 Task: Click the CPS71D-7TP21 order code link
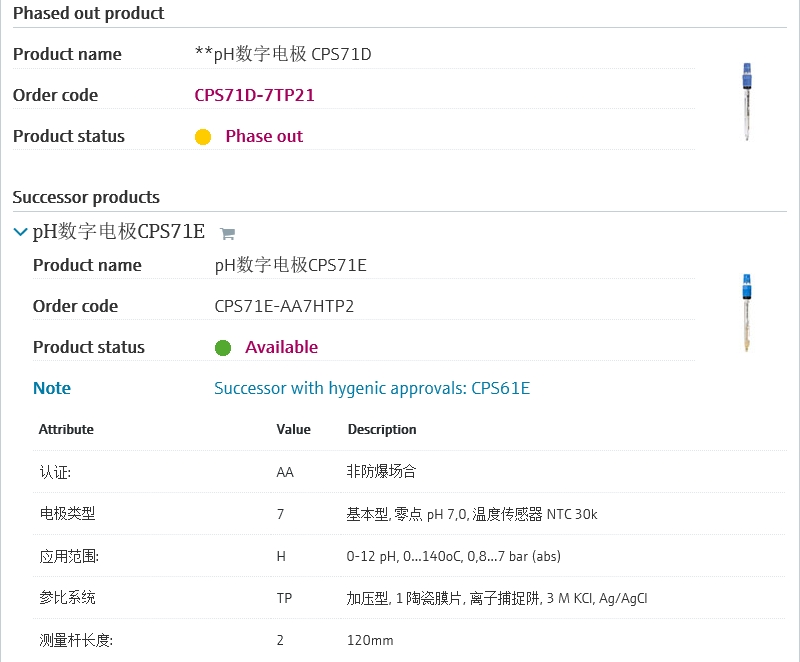[x=254, y=95]
